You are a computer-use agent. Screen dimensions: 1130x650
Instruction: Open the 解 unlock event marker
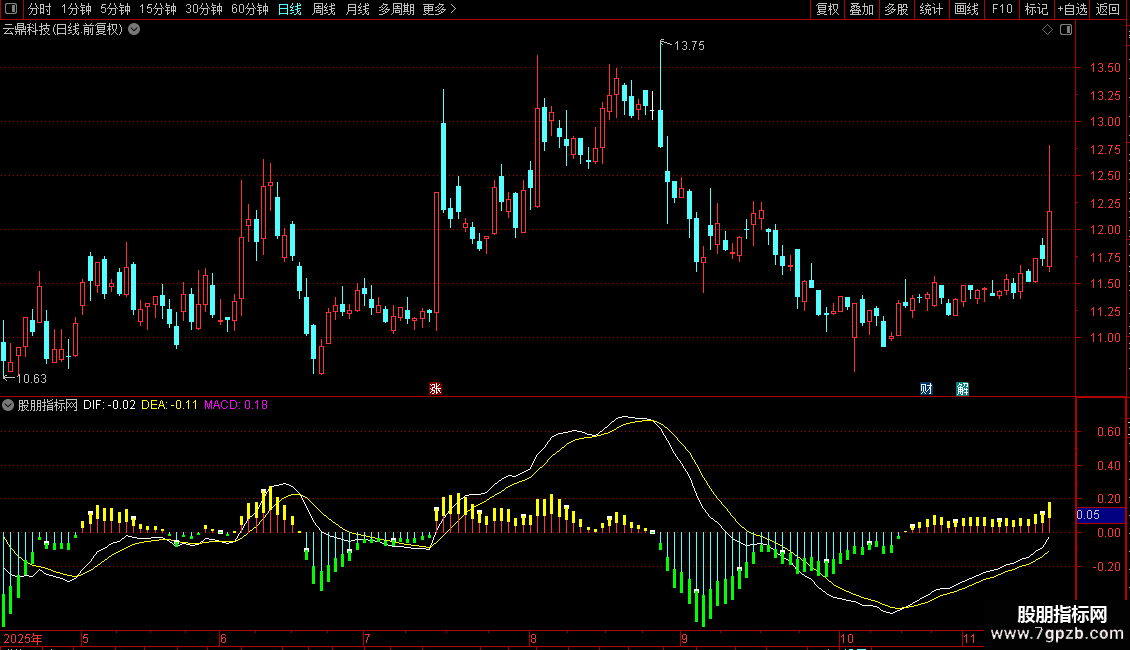(x=962, y=389)
